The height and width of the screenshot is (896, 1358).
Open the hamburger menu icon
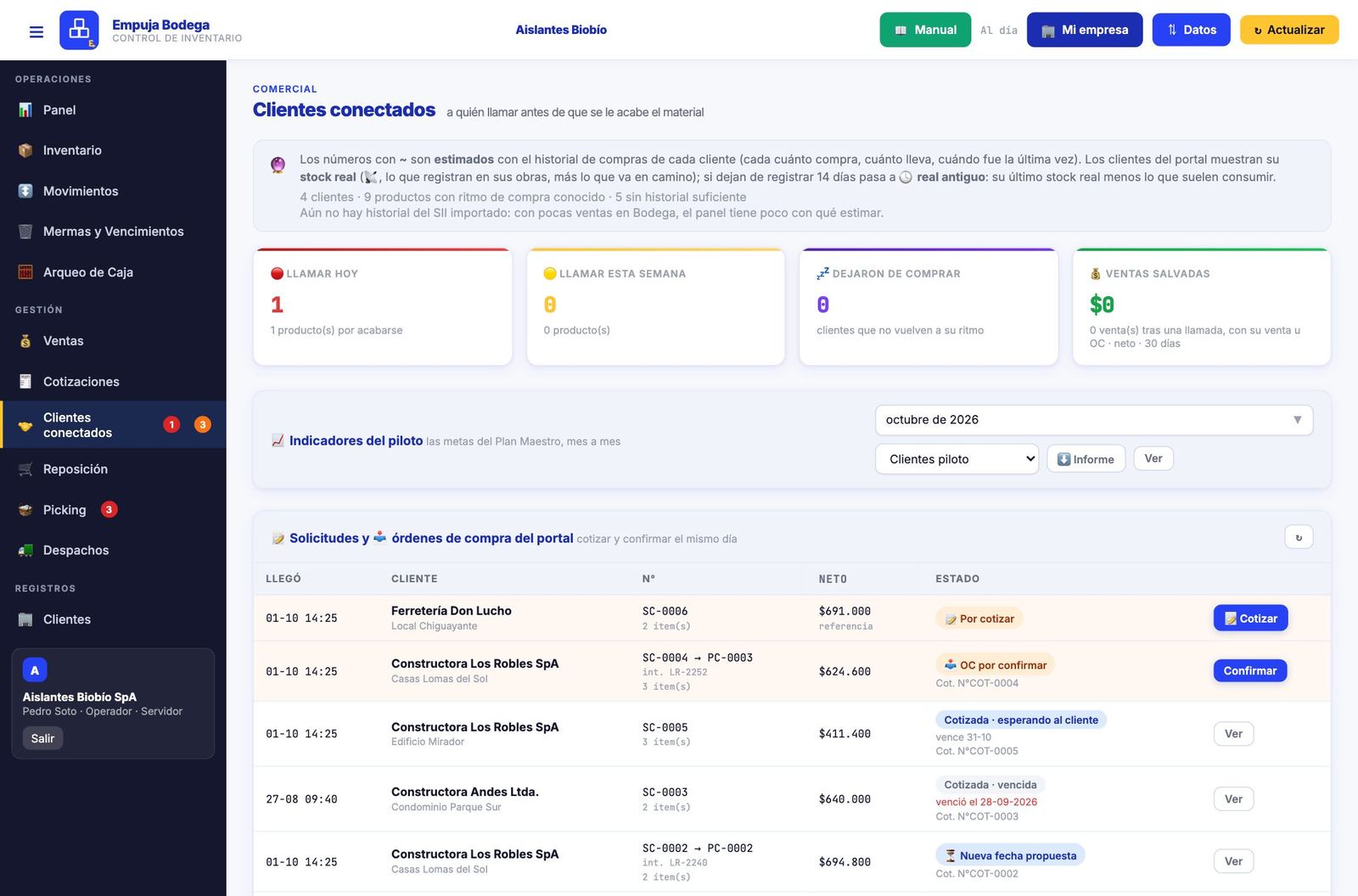click(36, 31)
